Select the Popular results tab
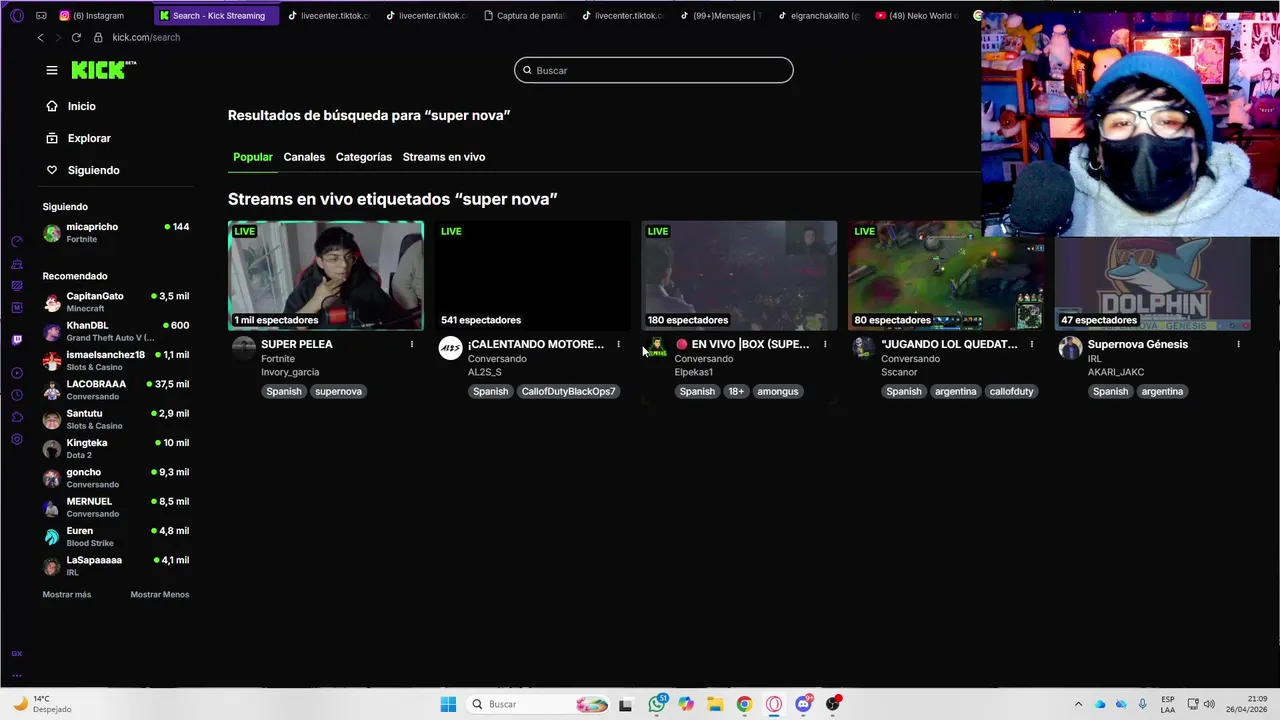1280x720 pixels. coord(253,157)
